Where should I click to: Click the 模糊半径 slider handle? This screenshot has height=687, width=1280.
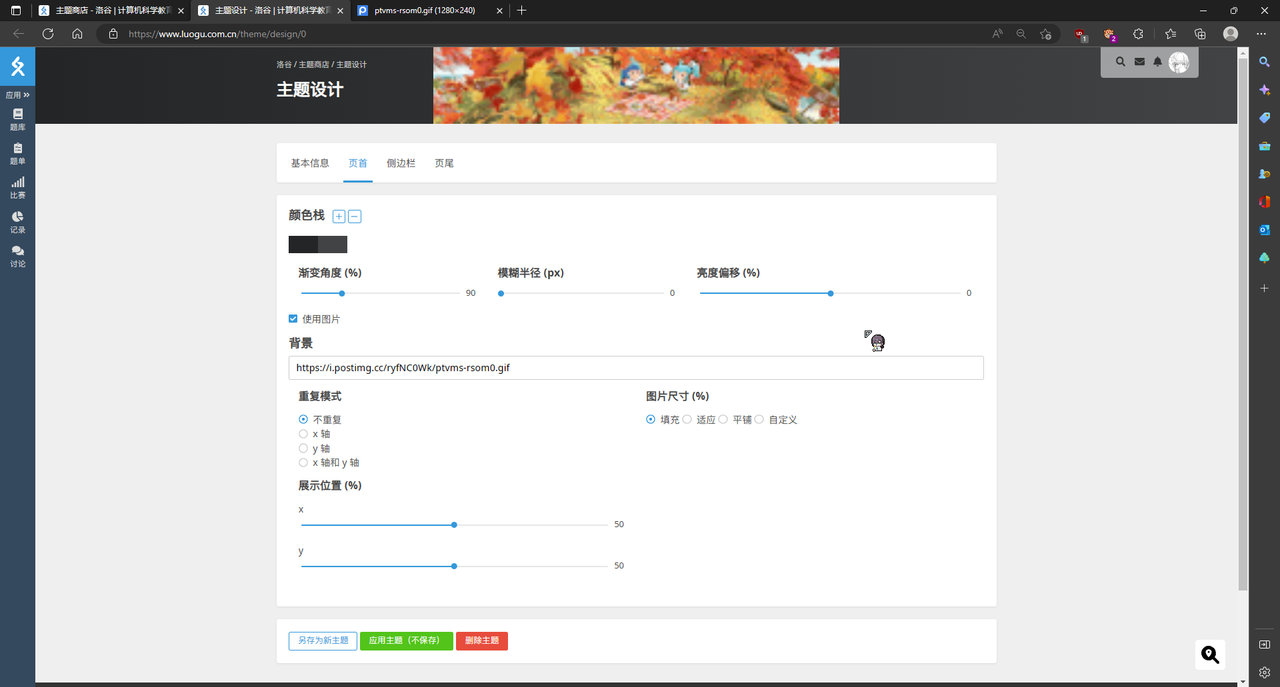click(501, 293)
